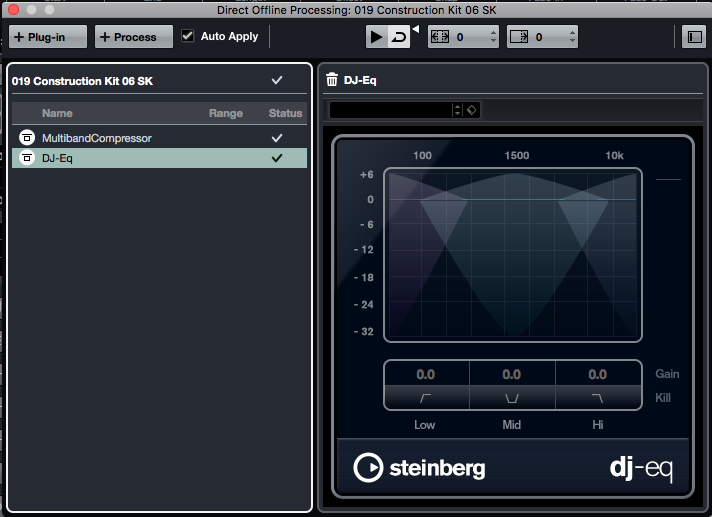Image resolution: width=712 pixels, height=517 pixels.
Task: Toggle the right panel layout icon
Action: [693, 37]
